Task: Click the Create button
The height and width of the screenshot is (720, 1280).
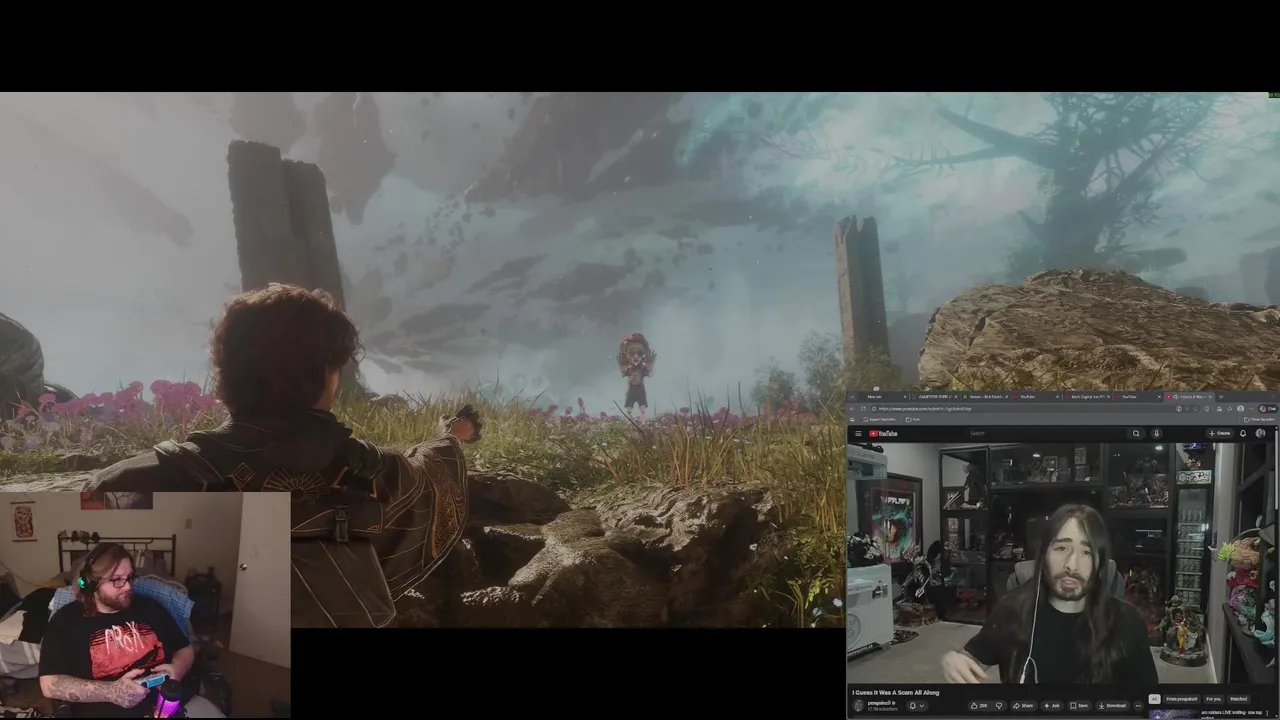Action: tap(1220, 433)
